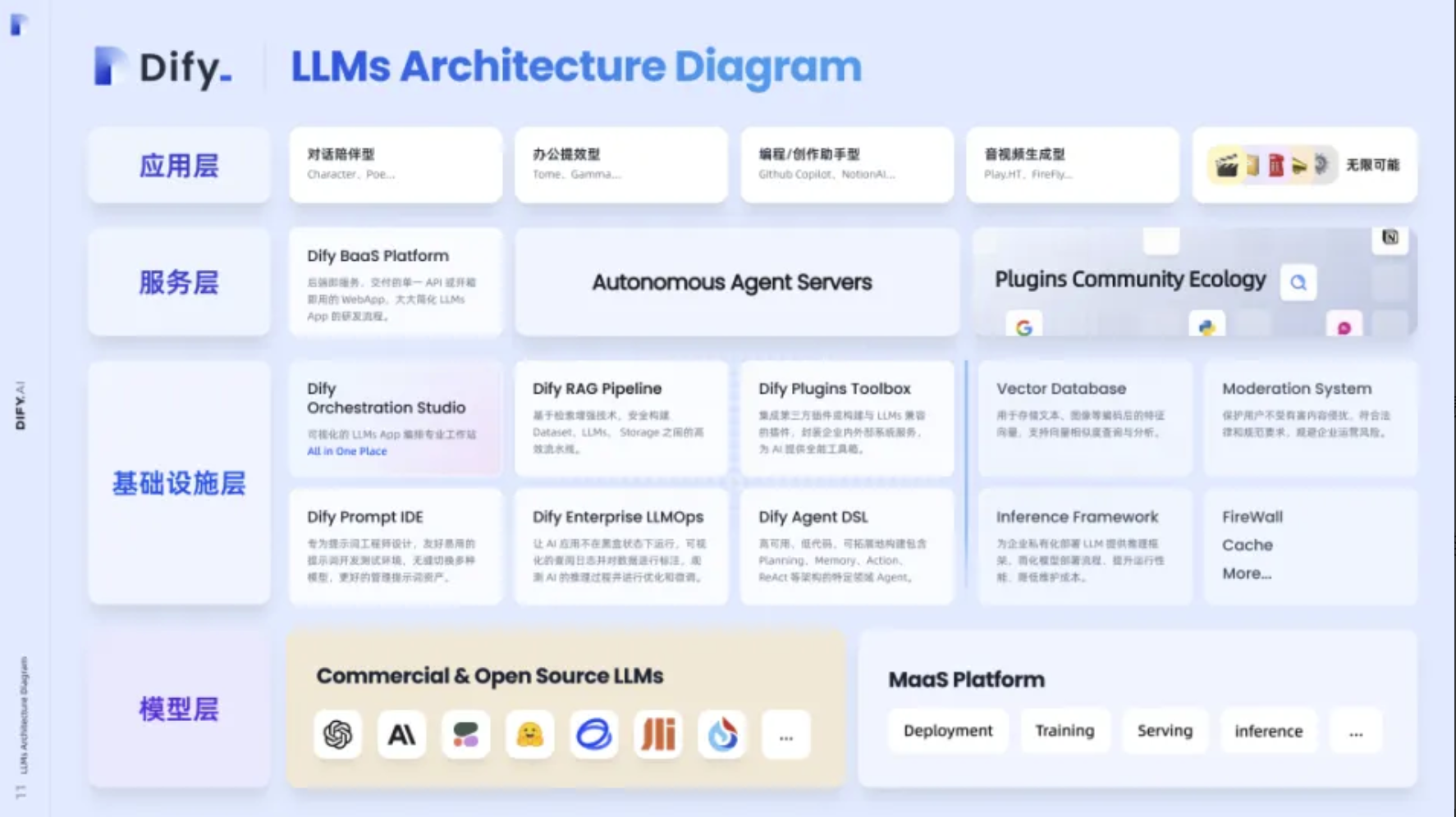Click the 模型层 layer label
The width and height of the screenshot is (1456, 817).
(x=179, y=709)
